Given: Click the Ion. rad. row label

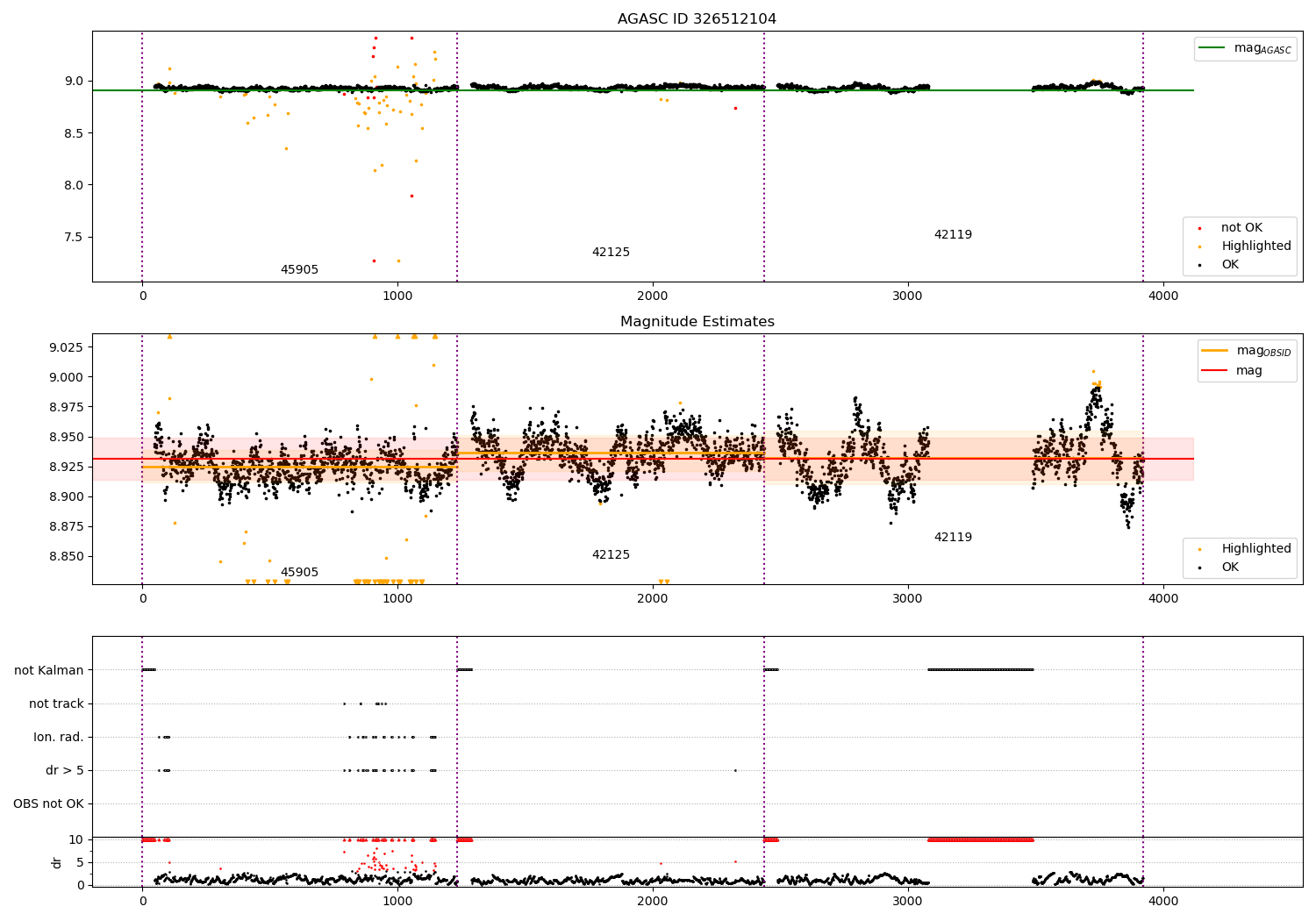Looking at the screenshot, I should (x=59, y=737).
